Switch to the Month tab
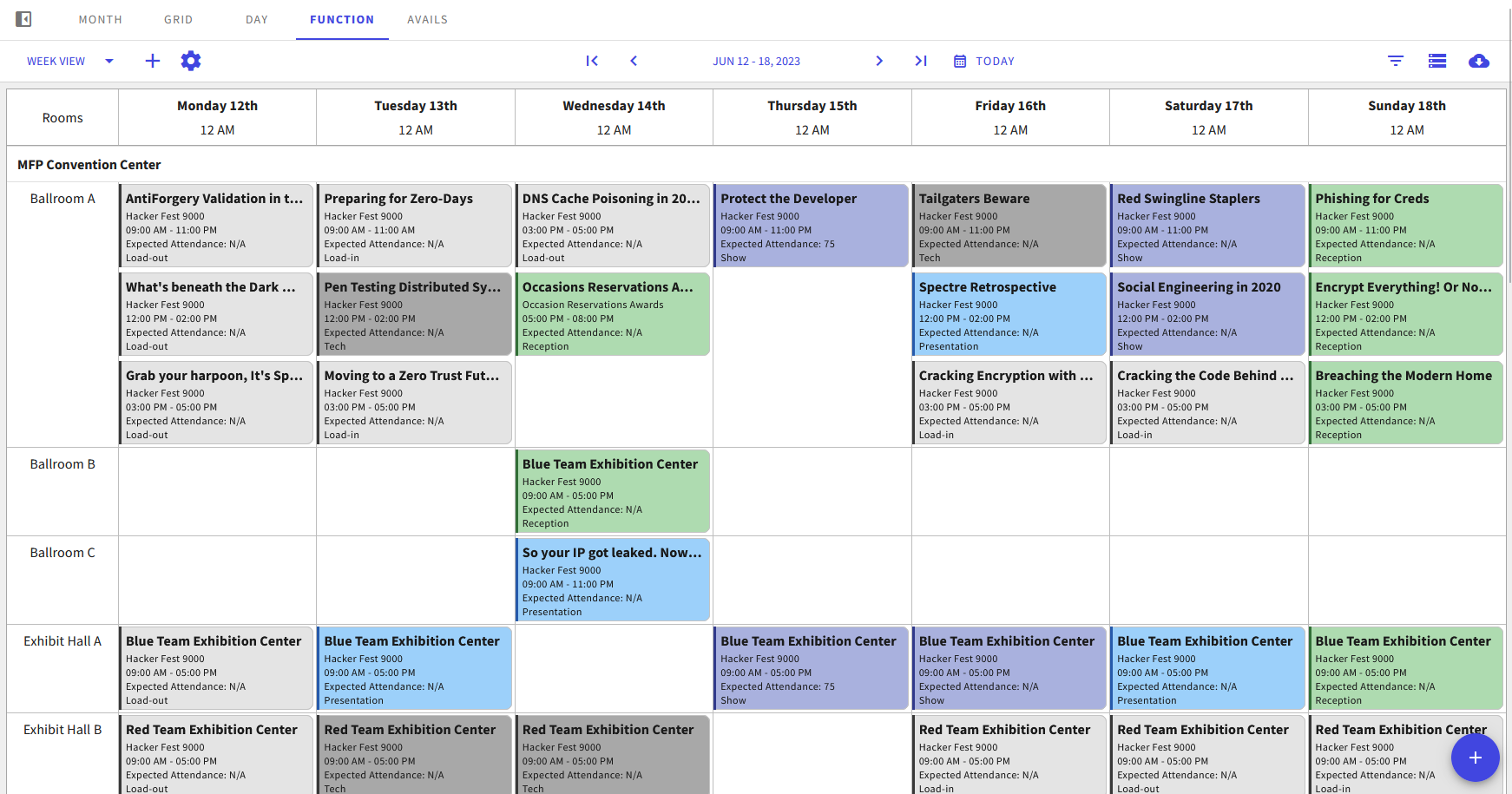This screenshot has height=794, width=1512. point(101,20)
